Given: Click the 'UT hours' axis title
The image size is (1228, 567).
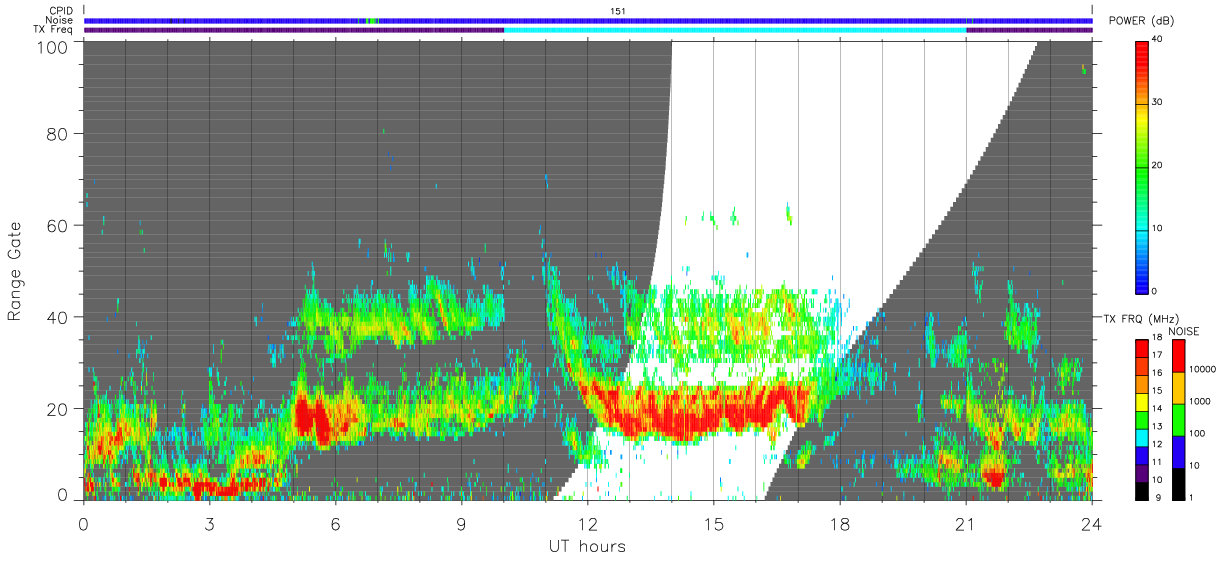Looking at the screenshot, I should pos(587,547).
